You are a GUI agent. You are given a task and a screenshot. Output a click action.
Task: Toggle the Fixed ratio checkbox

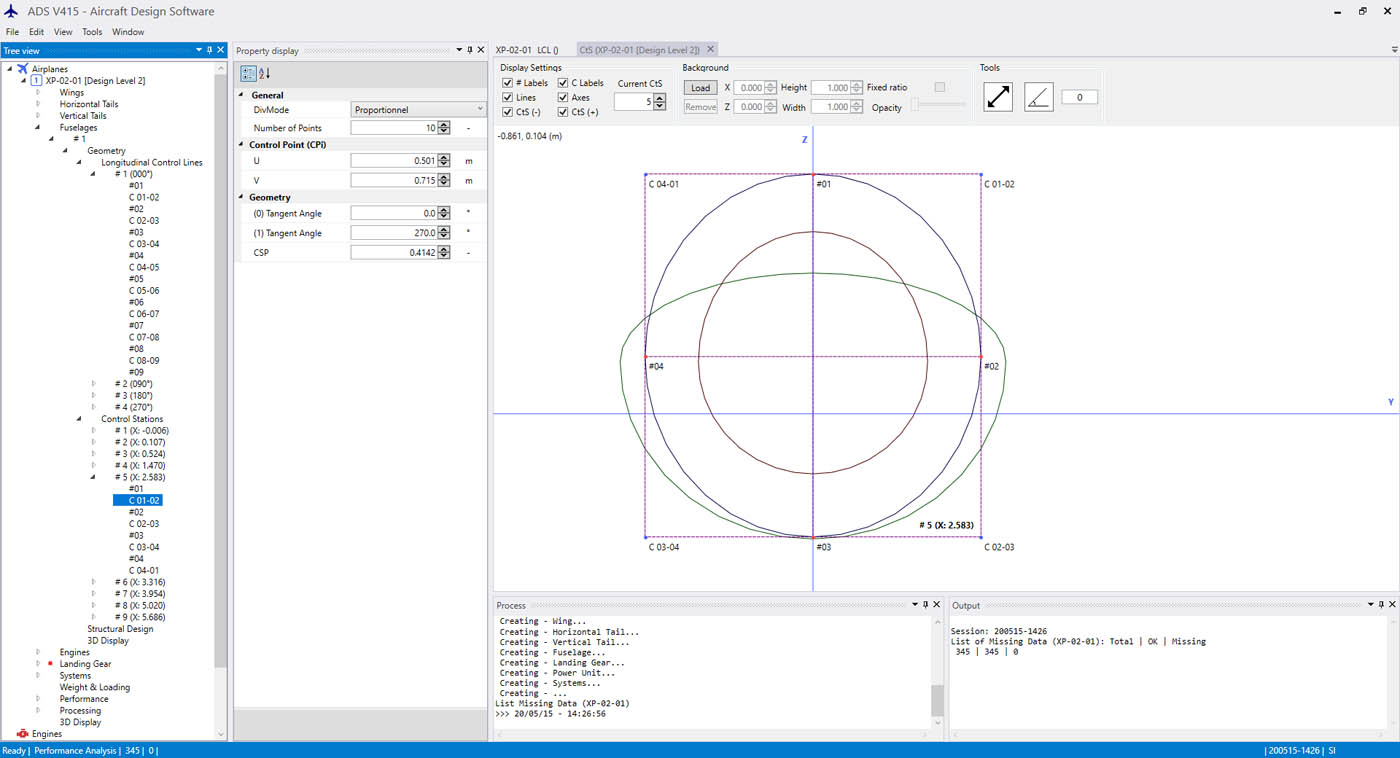(939, 87)
